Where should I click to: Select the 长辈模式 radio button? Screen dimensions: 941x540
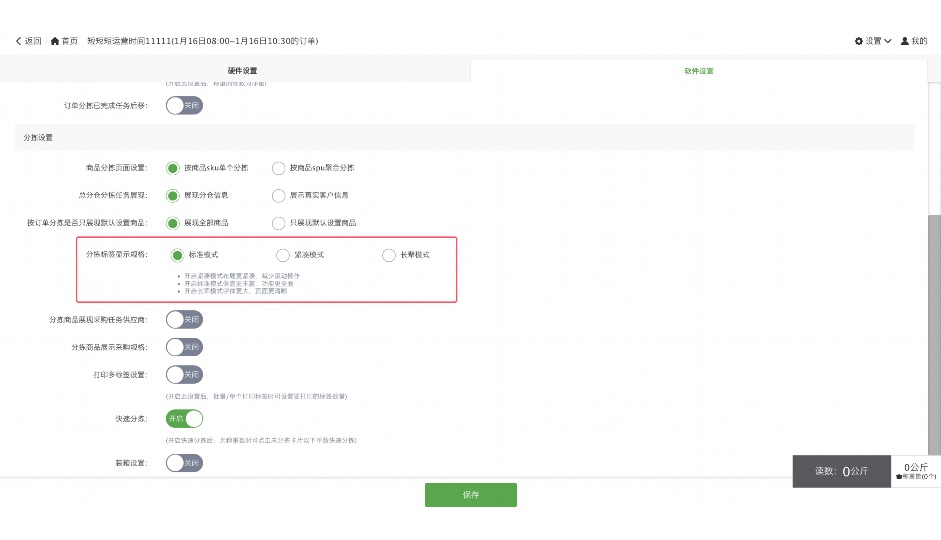pyautogui.click(x=389, y=255)
